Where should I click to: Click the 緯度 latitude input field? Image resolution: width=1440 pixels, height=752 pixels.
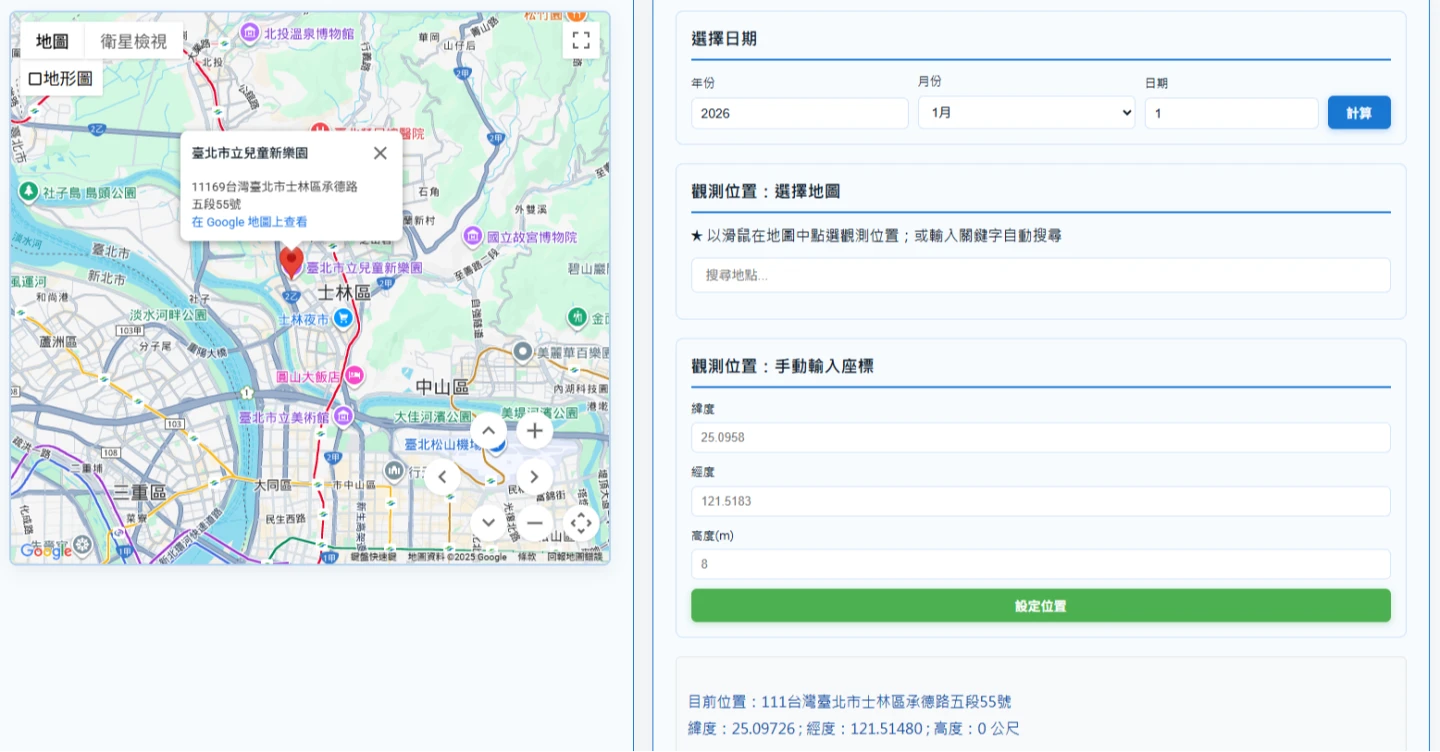click(x=1040, y=437)
